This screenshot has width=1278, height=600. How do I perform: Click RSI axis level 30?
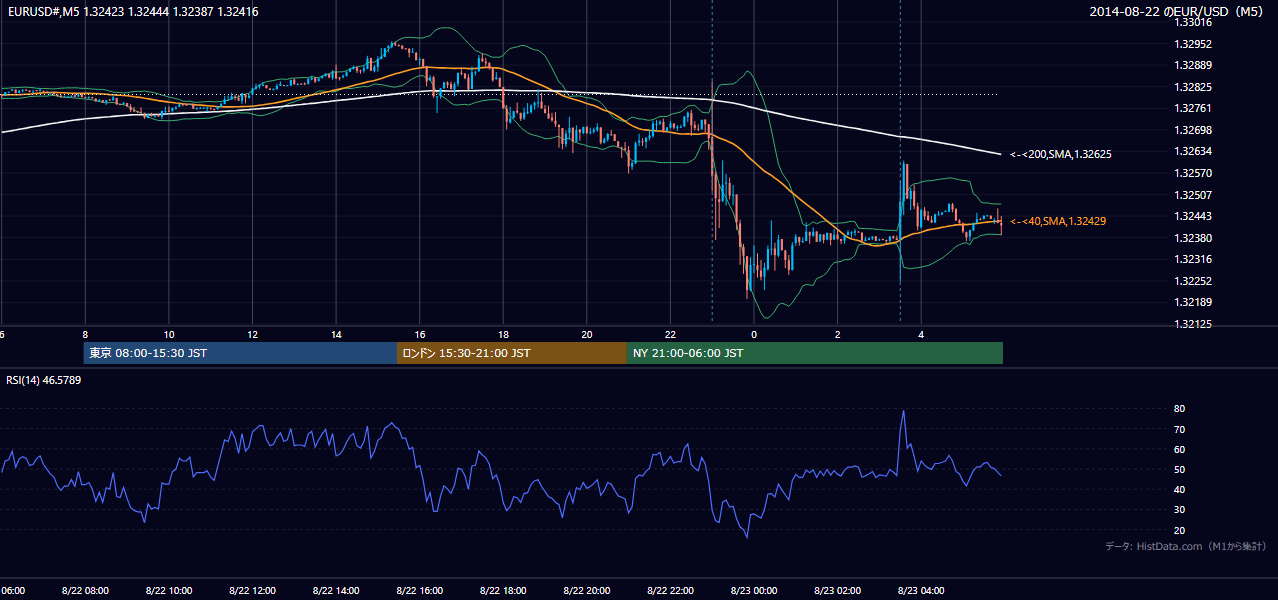coord(1179,509)
